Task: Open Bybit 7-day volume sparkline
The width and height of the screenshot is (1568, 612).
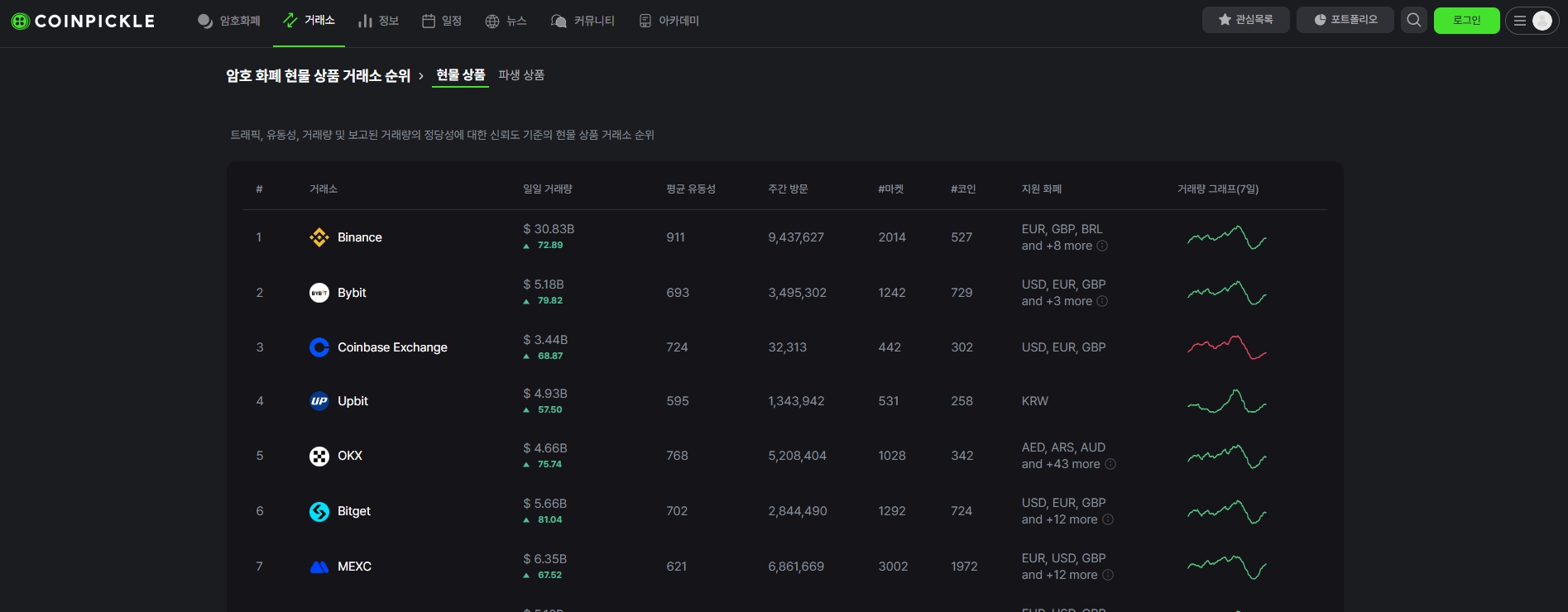Action: [x=1227, y=293]
